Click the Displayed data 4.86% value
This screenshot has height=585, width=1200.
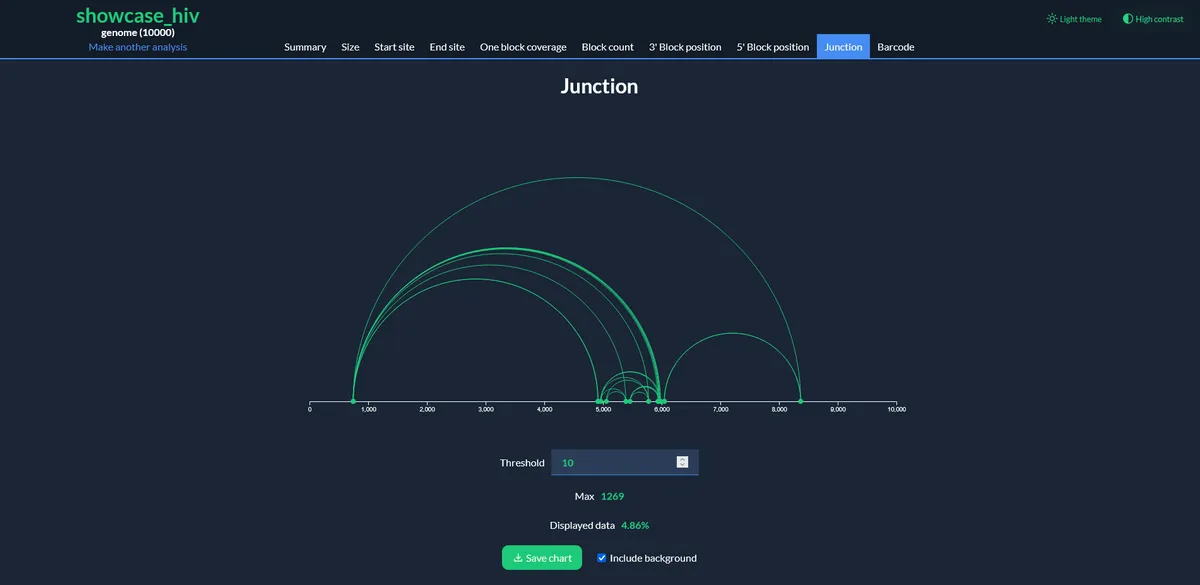[x=635, y=525]
